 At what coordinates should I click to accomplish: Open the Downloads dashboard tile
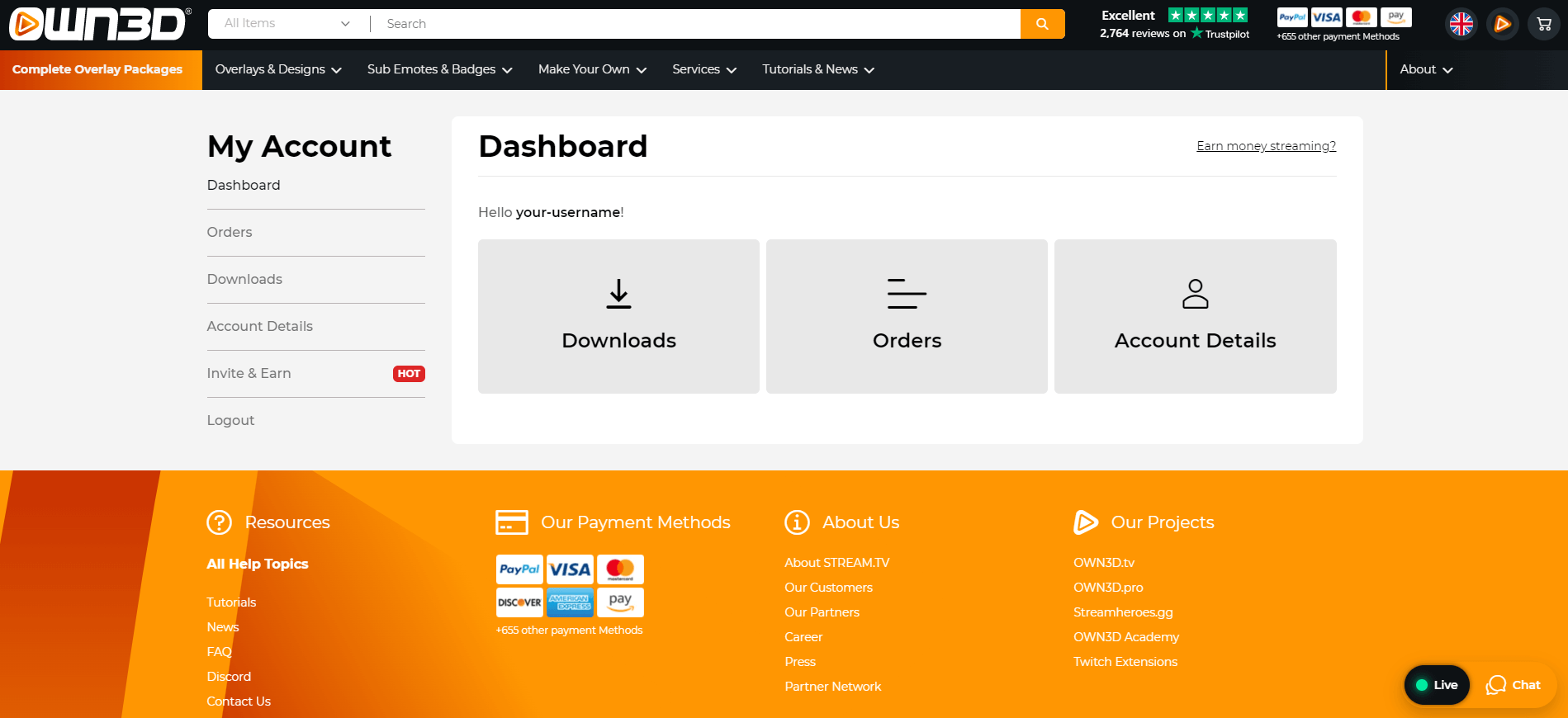point(618,316)
